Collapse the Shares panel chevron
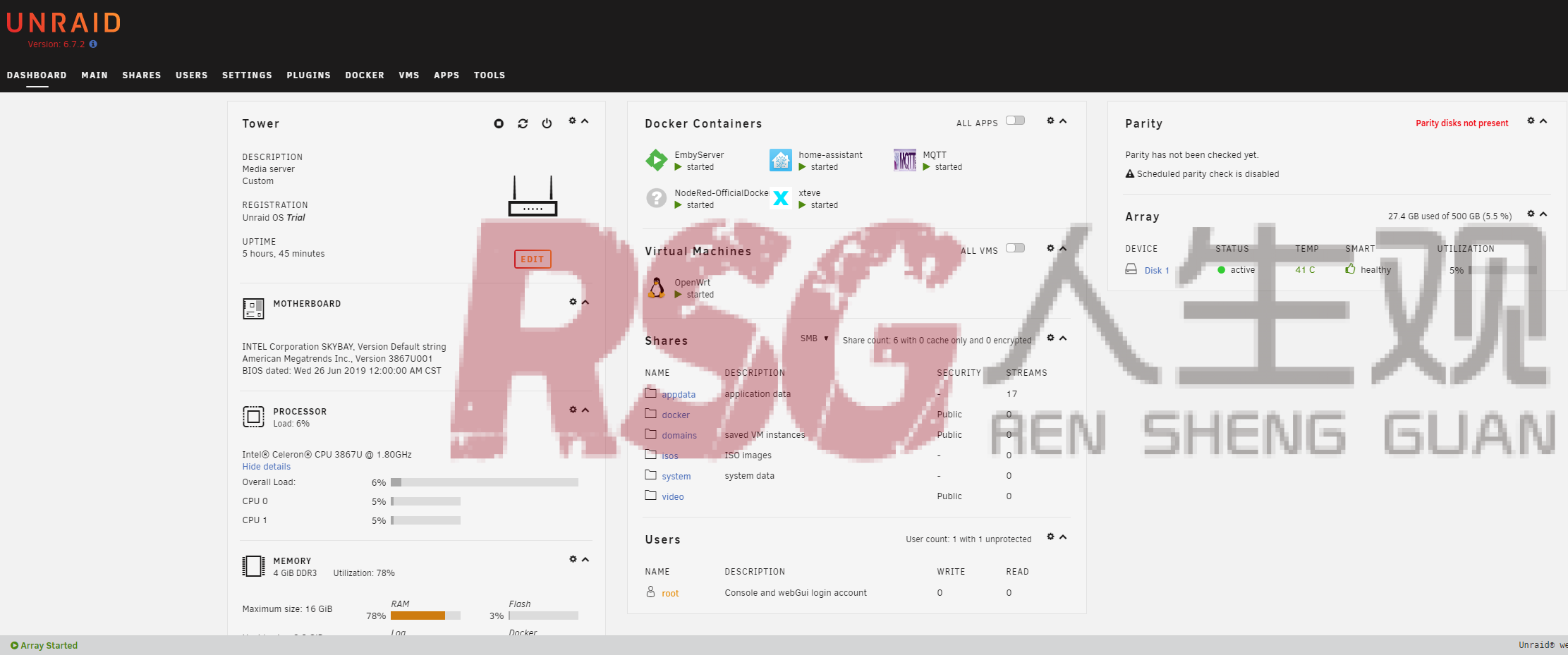 click(1063, 338)
